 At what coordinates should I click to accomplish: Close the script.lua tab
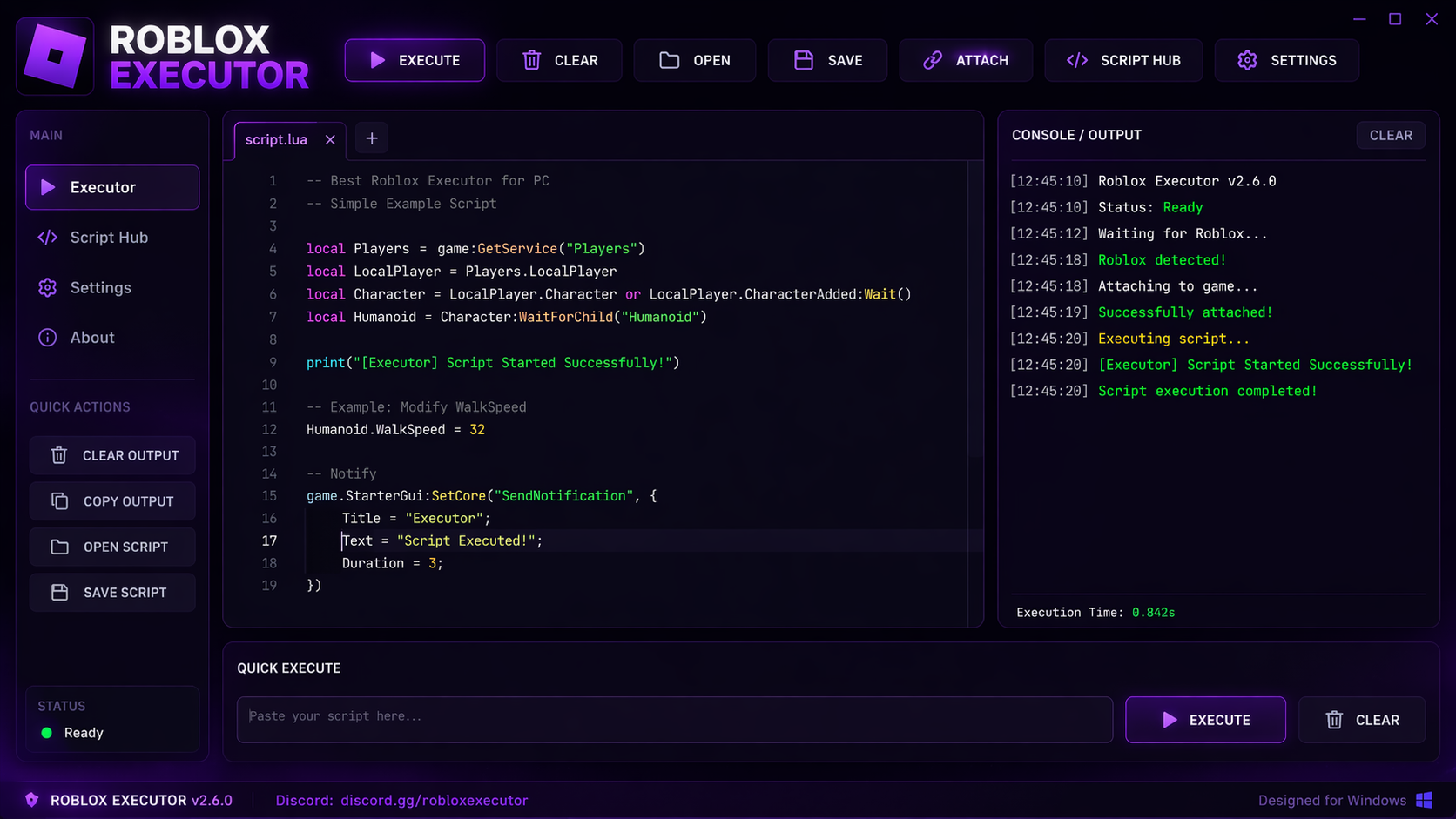pyautogui.click(x=330, y=139)
